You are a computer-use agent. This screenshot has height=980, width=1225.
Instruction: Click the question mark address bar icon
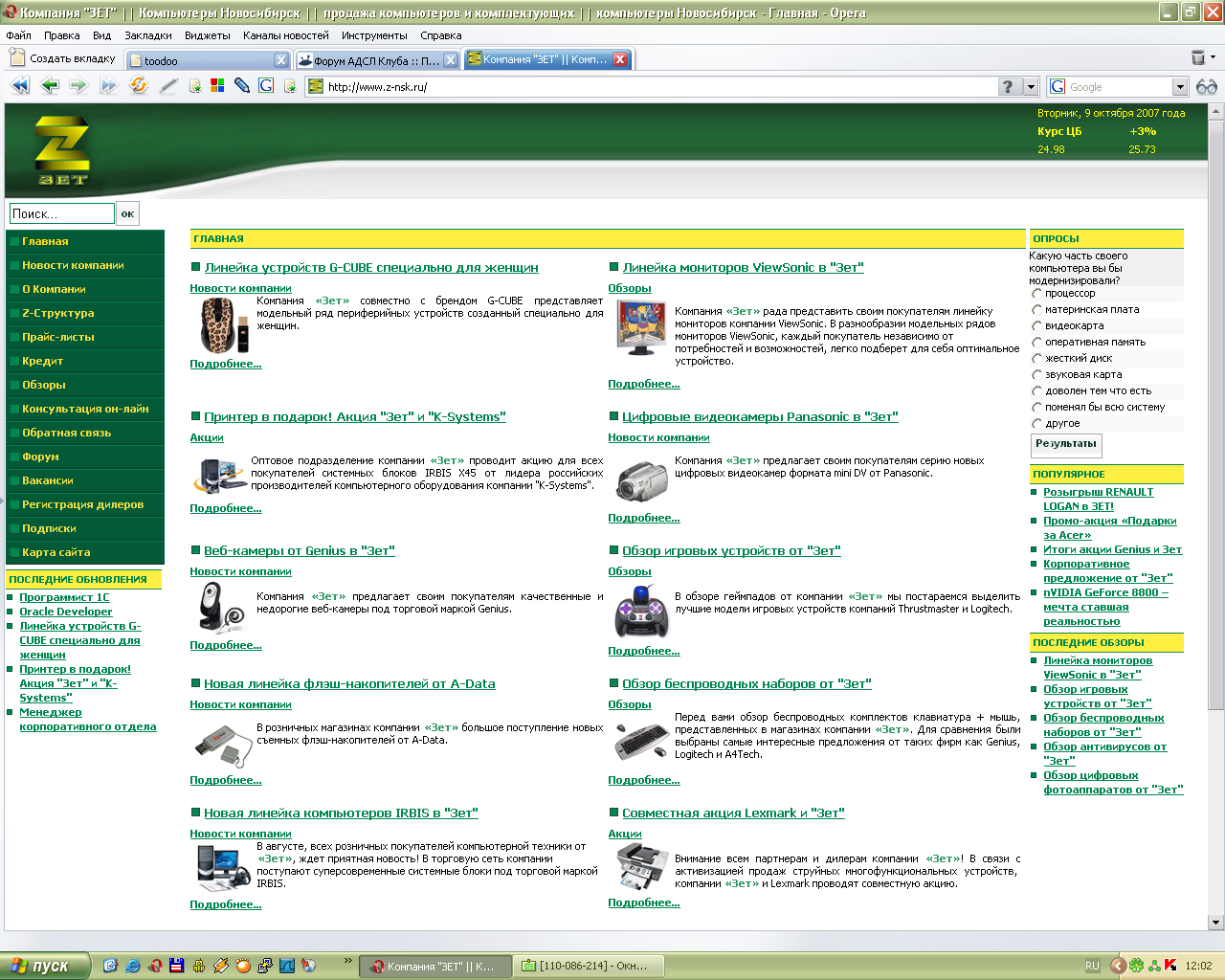point(1009,86)
